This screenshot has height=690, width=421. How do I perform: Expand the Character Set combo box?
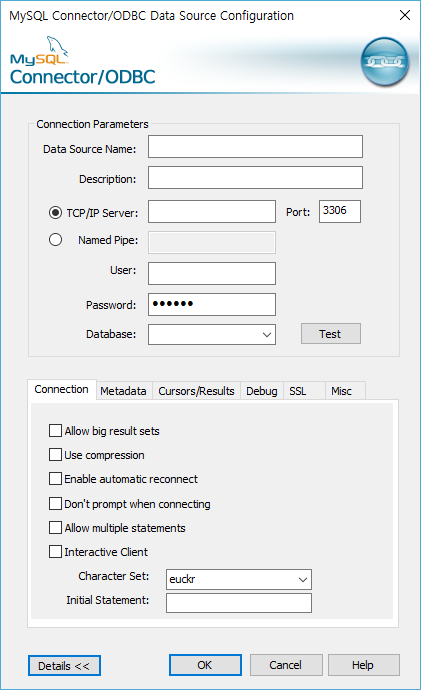[303, 580]
